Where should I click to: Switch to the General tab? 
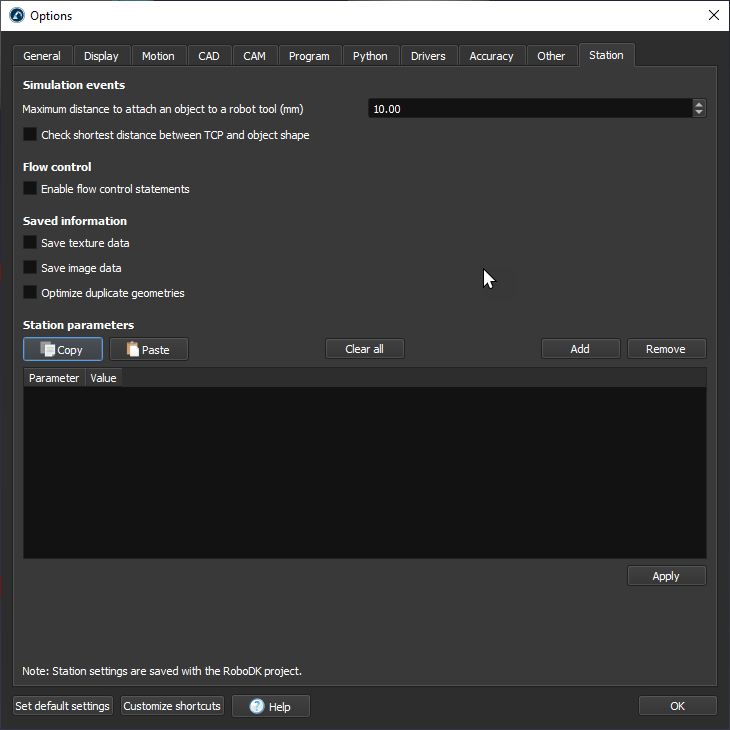point(42,56)
